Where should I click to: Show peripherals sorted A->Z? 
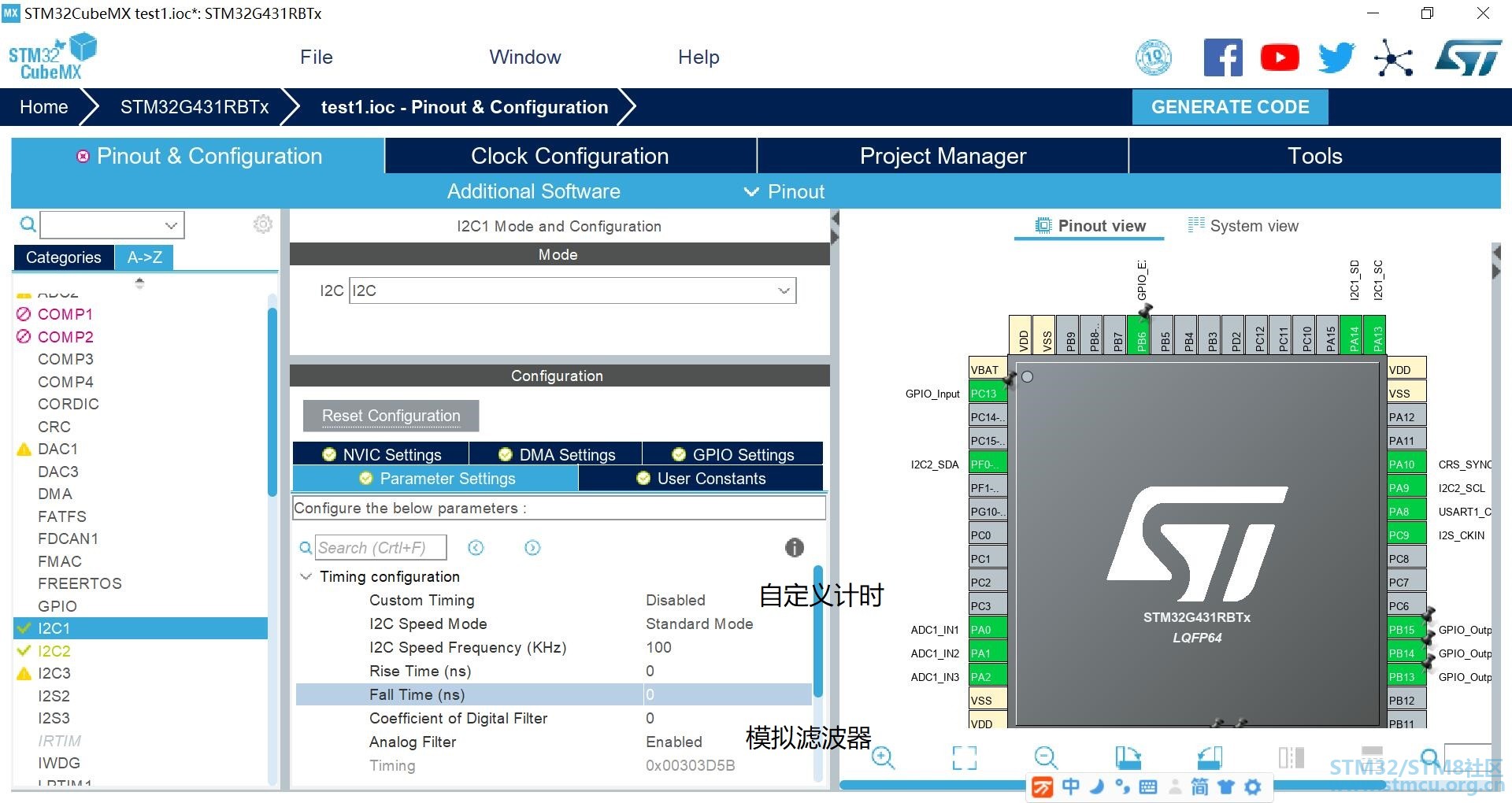point(145,257)
